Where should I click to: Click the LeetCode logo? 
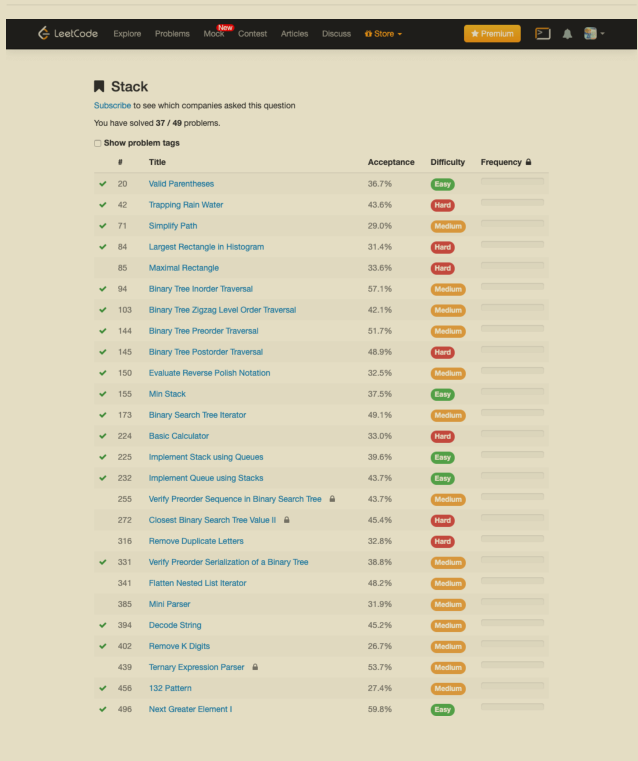(68, 33)
